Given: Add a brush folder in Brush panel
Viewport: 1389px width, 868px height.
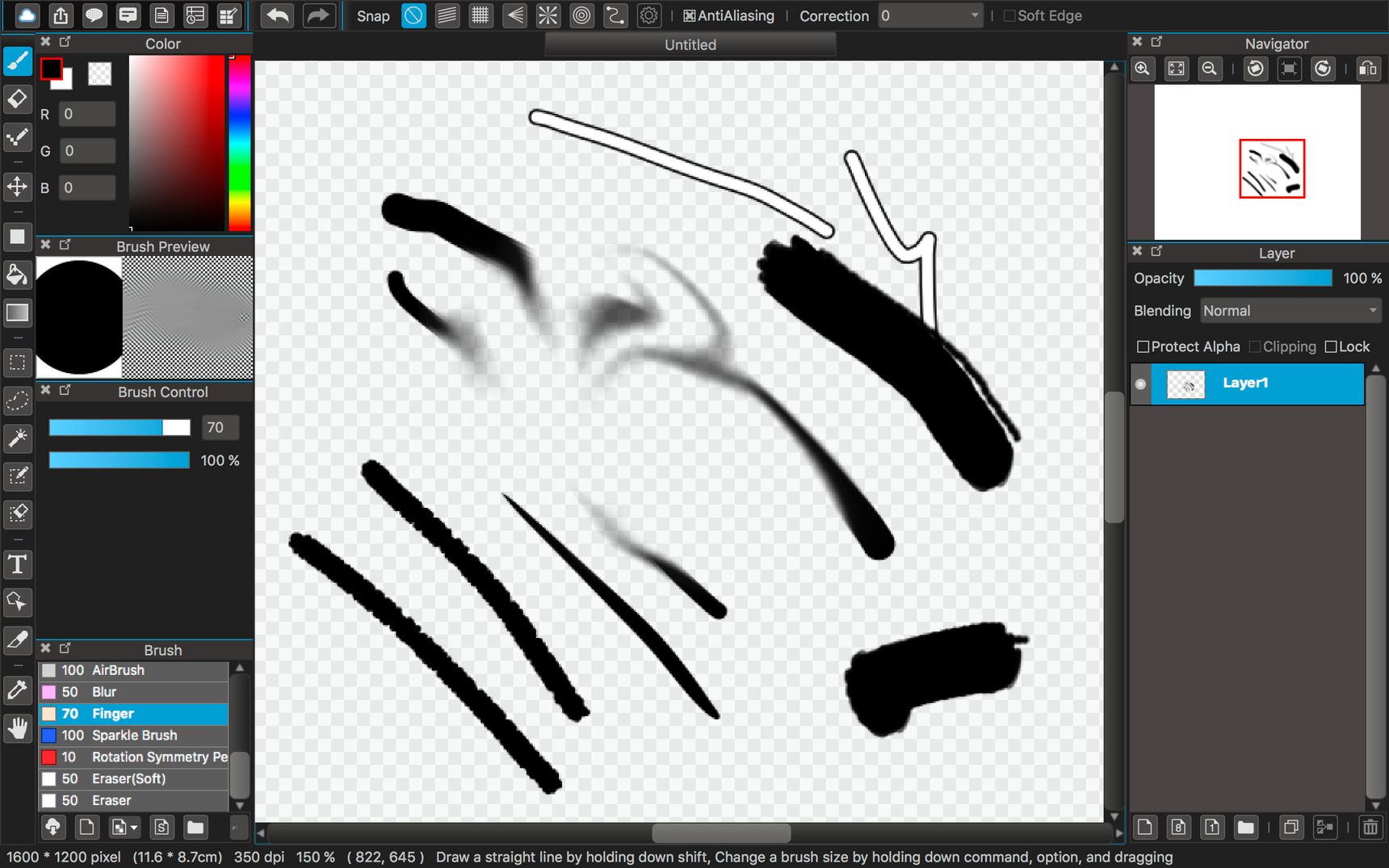Looking at the screenshot, I should 195,827.
